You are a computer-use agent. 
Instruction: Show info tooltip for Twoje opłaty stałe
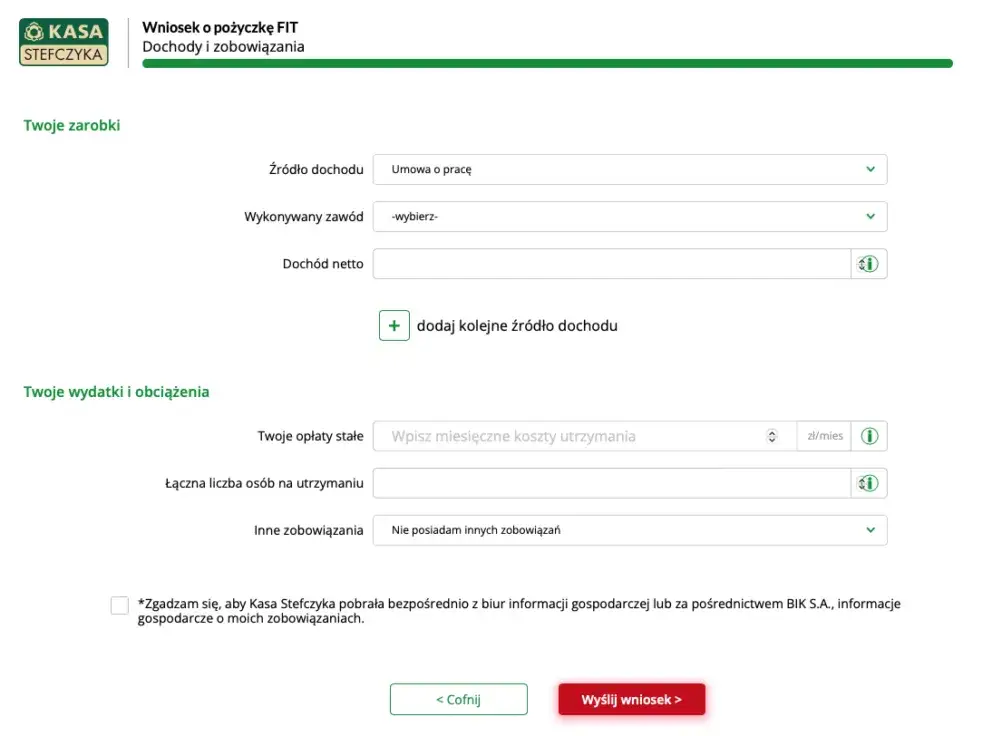click(x=869, y=436)
